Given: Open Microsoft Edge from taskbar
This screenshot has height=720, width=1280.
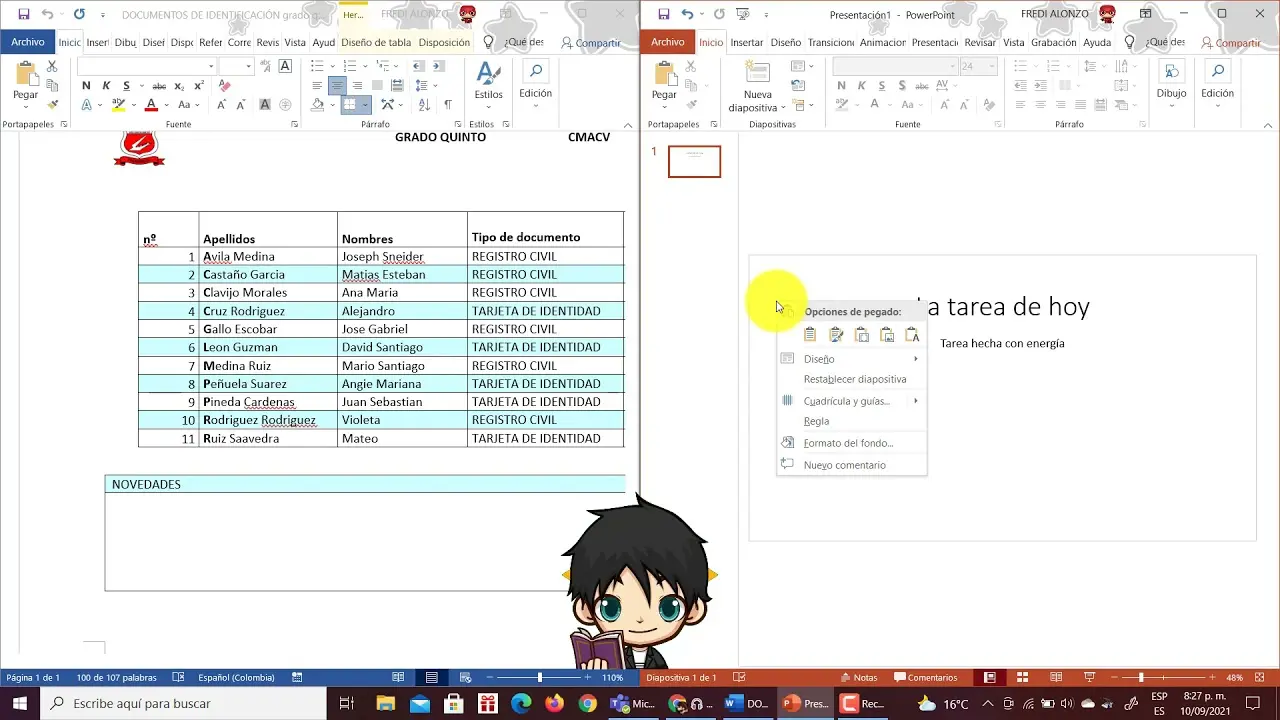Looking at the screenshot, I should pos(521,704).
